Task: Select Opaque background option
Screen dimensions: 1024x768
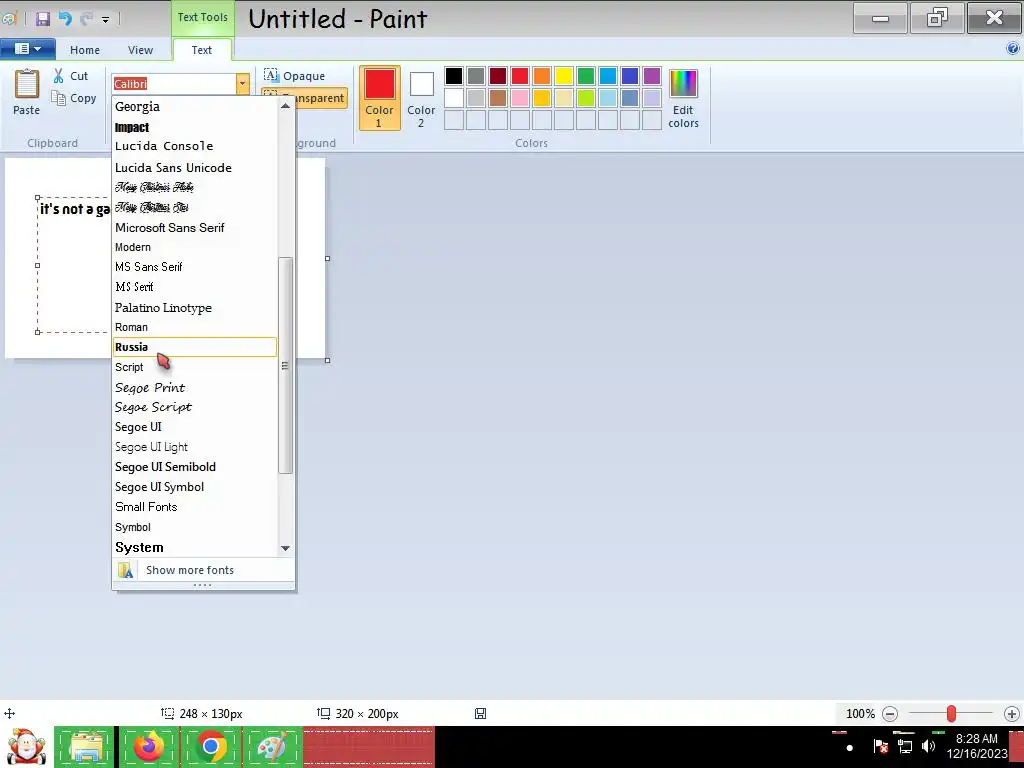Action: point(295,76)
